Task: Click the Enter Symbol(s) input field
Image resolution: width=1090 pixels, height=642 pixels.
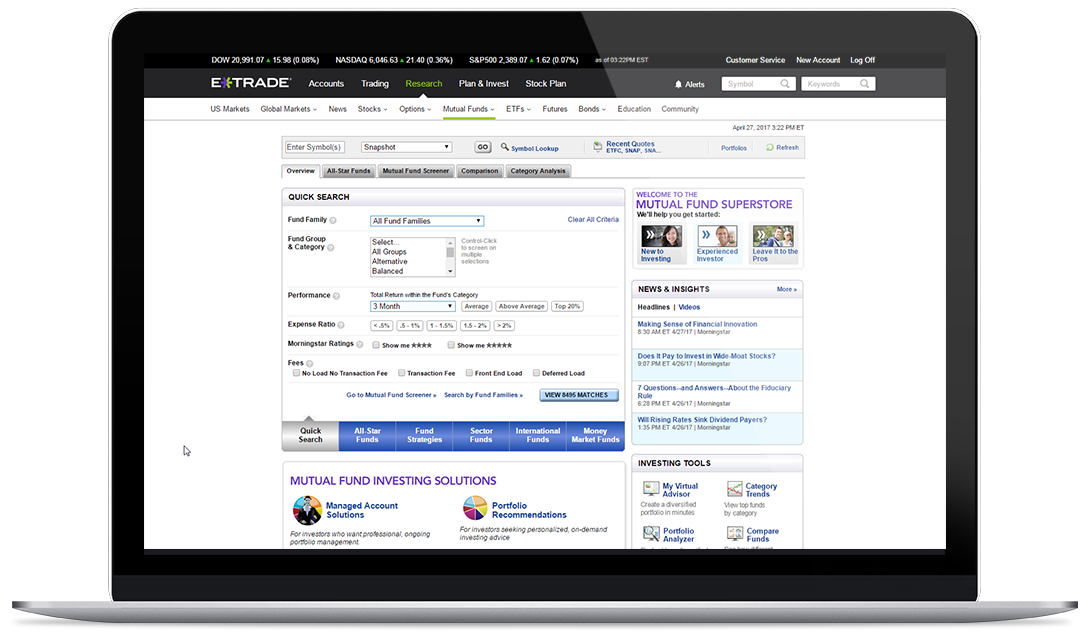Action: pyautogui.click(x=314, y=147)
